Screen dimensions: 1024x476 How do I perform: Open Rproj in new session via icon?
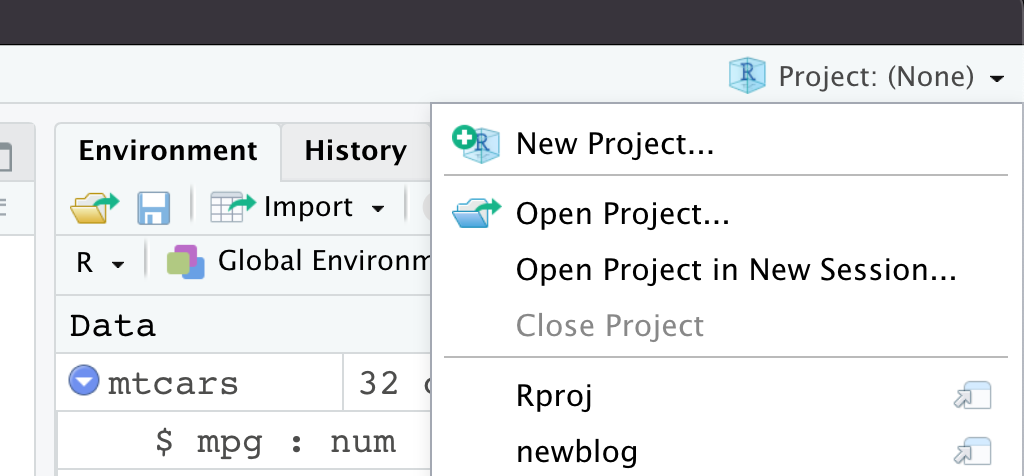973,396
